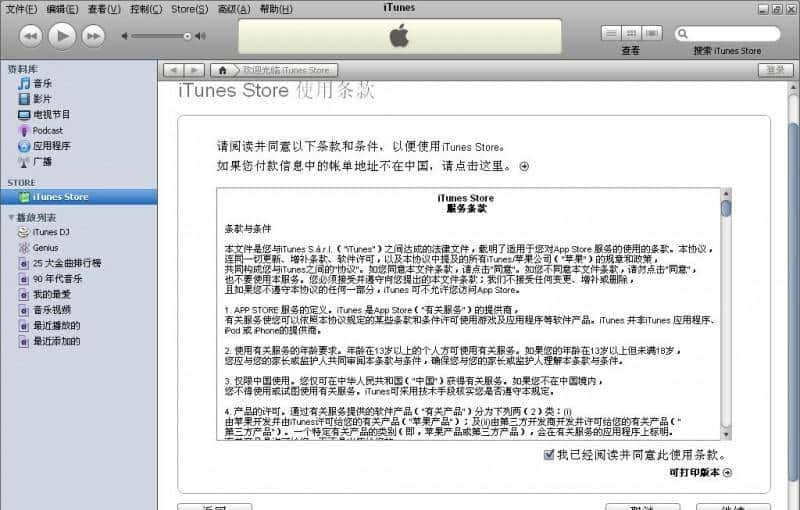
Task: Click the Play button in the toolbar
Action: (61, 36)
